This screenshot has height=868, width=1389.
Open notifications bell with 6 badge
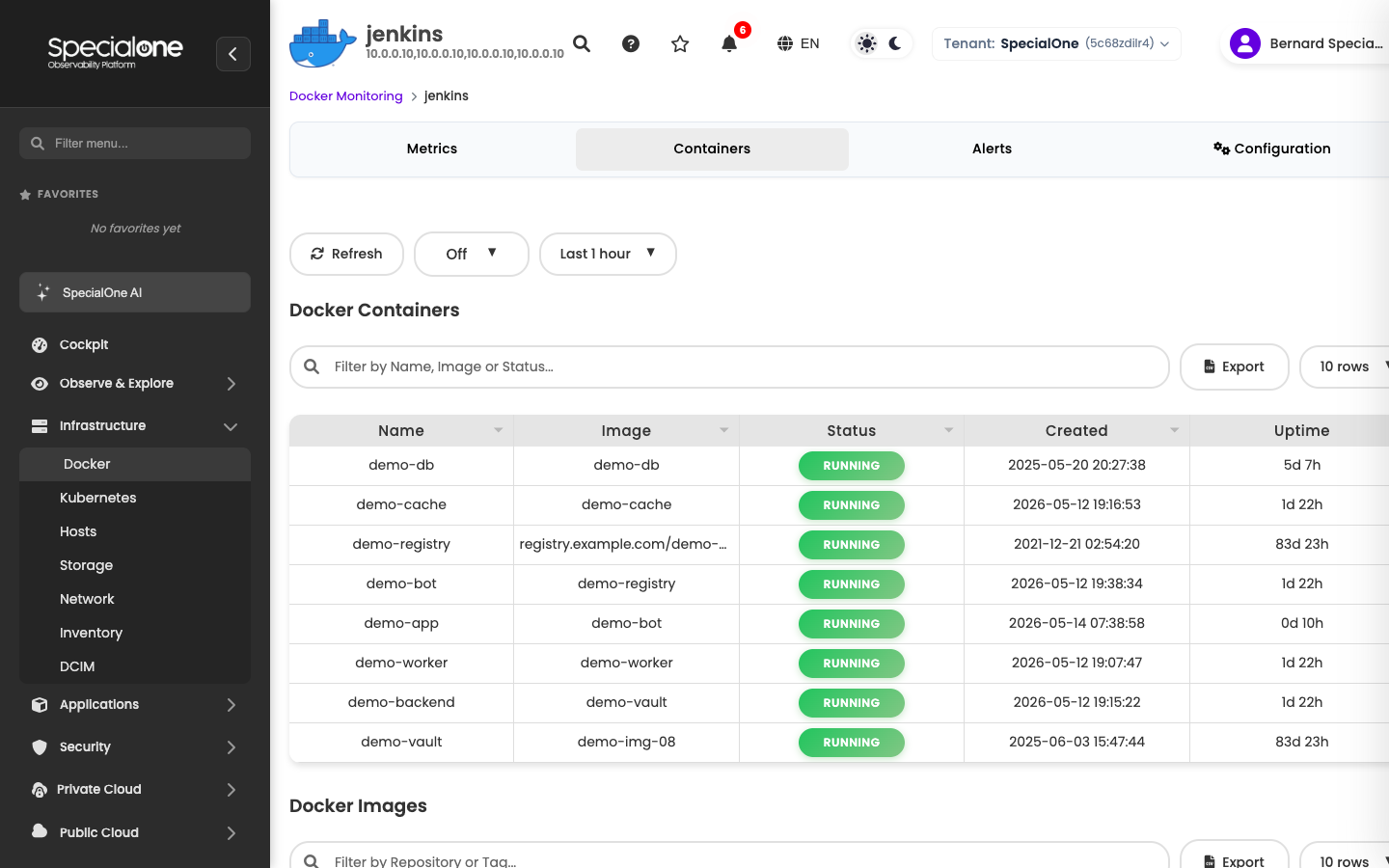pos(730,43)
